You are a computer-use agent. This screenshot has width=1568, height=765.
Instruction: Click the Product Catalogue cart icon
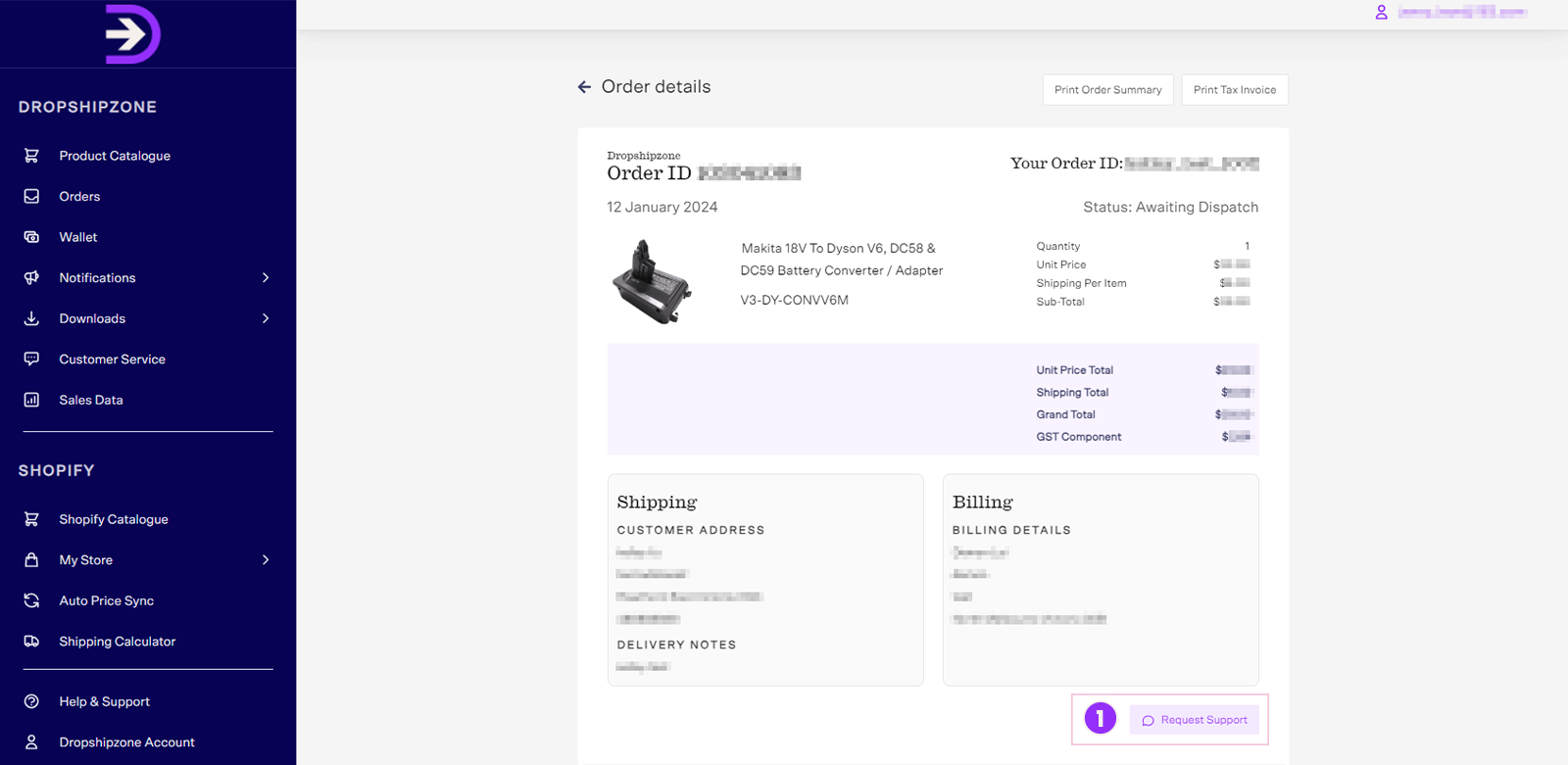pos(31,156)
